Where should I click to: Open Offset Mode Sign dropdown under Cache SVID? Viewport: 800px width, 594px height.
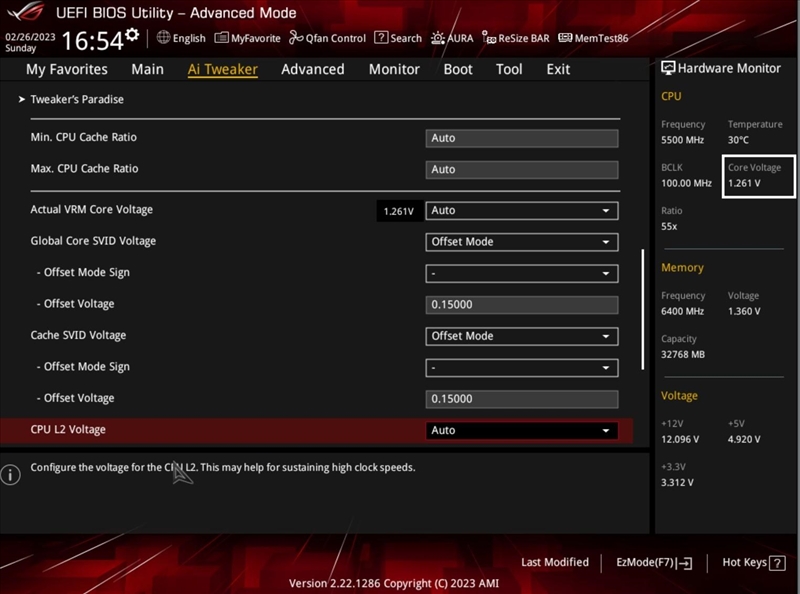point(521,368)
